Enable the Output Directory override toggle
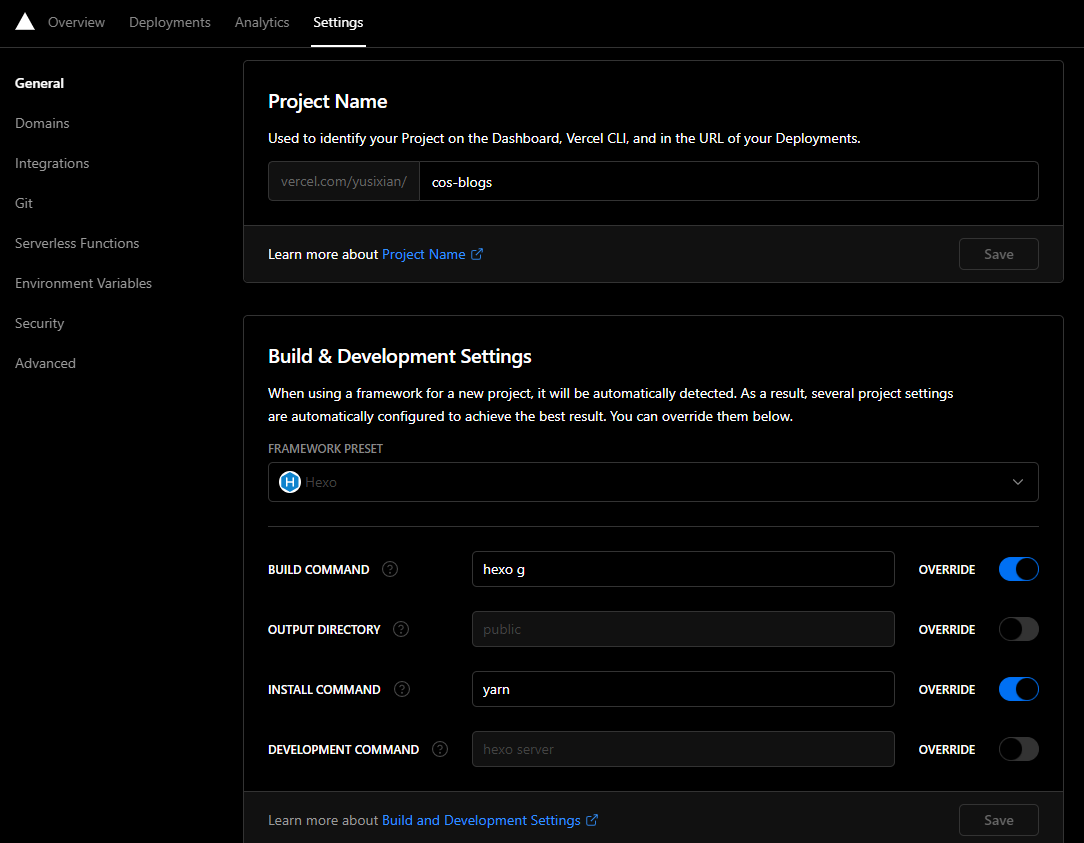Viewport: 1084px width, 843px height. click(x=1018, y=629)
